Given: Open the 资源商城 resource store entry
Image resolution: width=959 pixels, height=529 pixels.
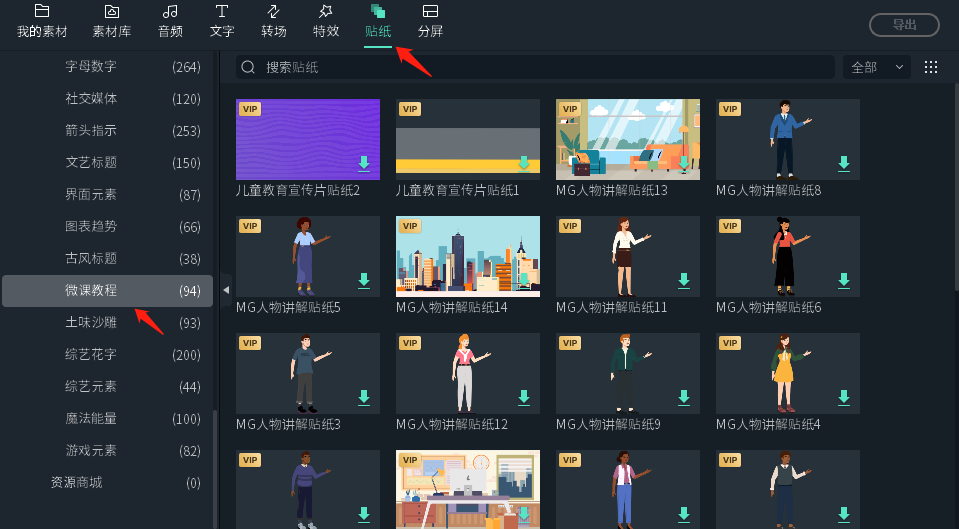Looking at the screenshot, I should [x=76, y=483].
